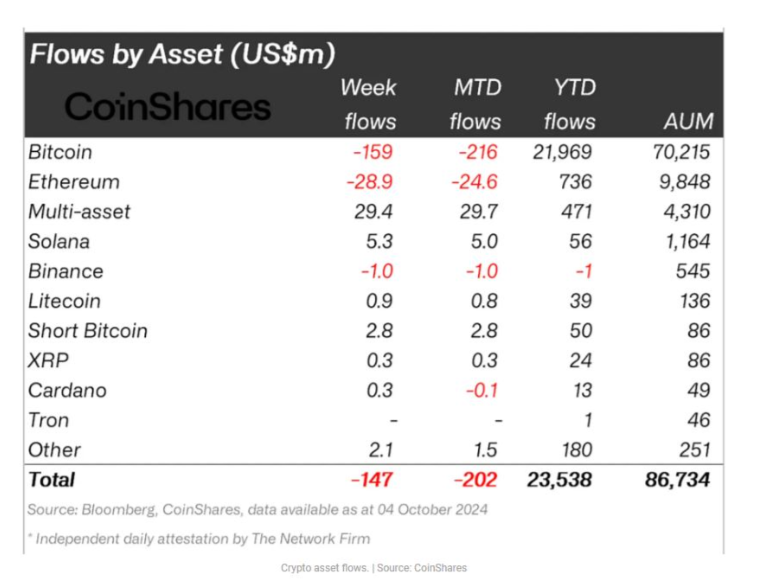Screen dimensions: 764x585
Task: Click the Tron row label
Action: (49, 420)
